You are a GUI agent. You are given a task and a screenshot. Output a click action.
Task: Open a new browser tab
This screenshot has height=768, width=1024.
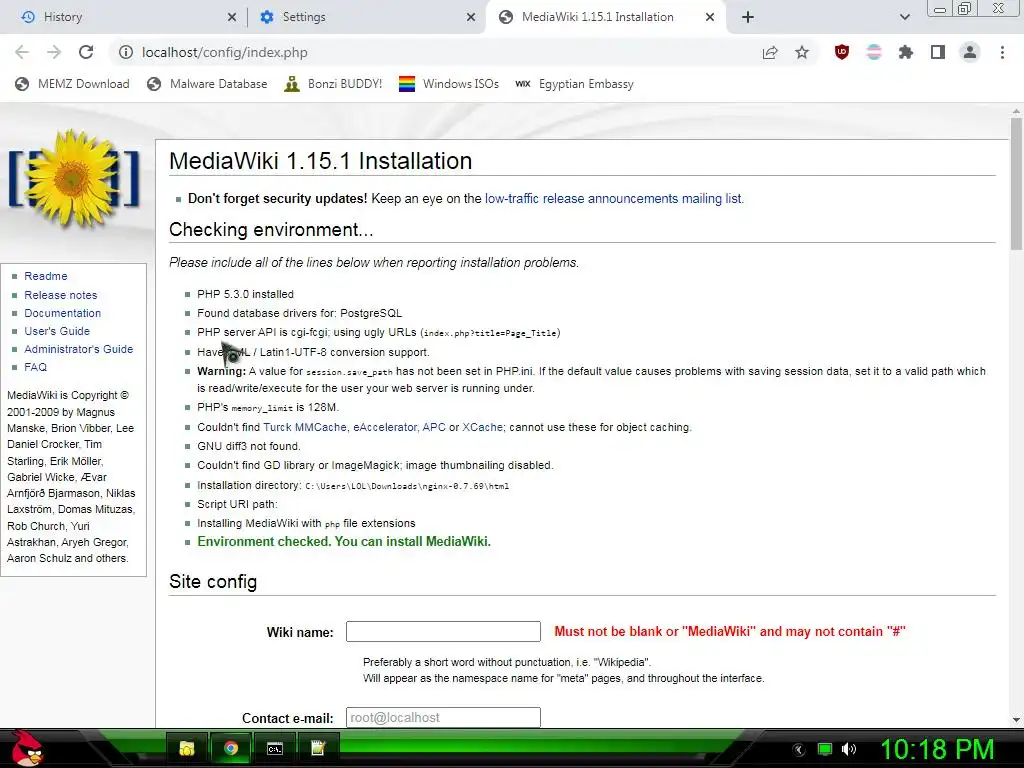[748, 17]
